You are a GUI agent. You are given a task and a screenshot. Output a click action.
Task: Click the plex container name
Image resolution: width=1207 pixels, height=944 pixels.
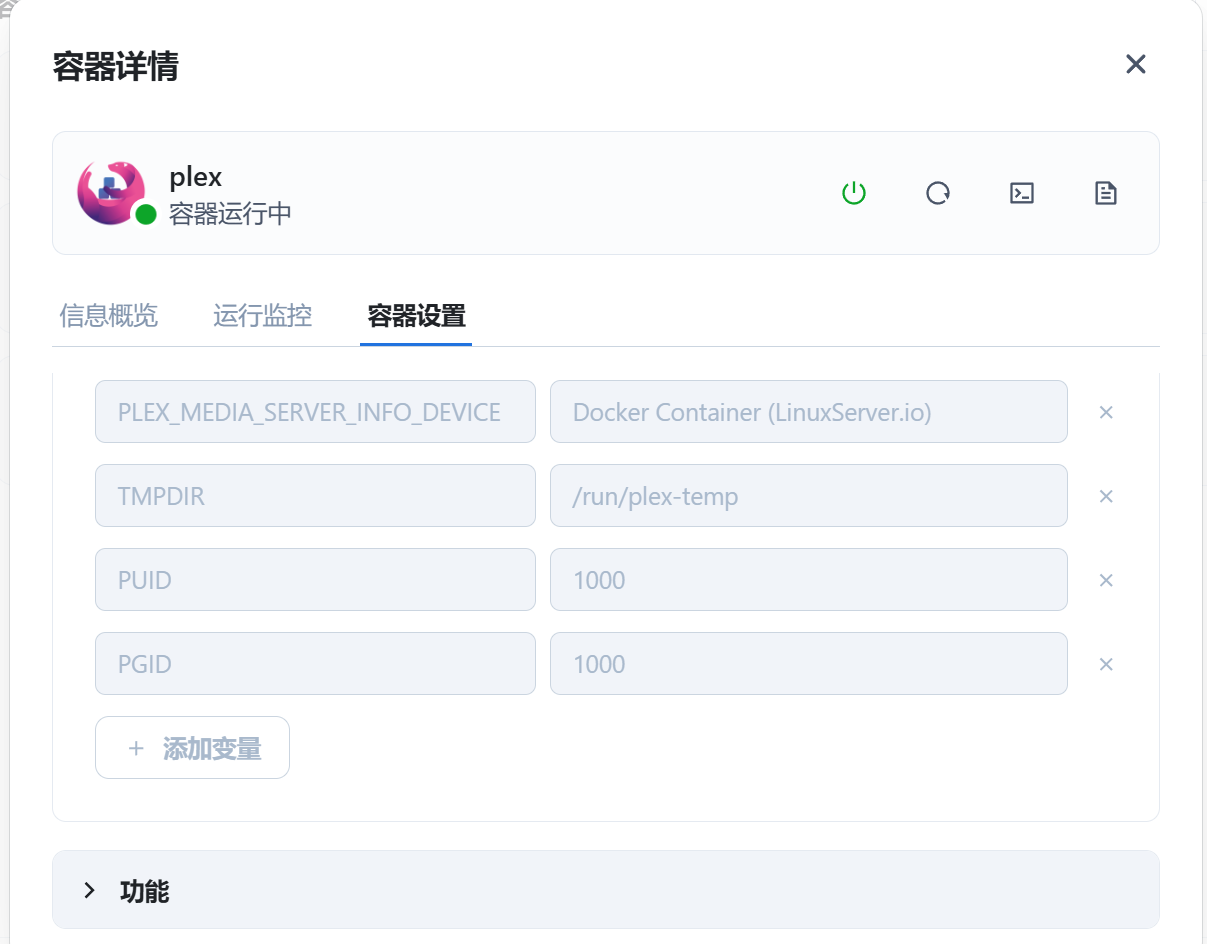click(x=195, y=178)
